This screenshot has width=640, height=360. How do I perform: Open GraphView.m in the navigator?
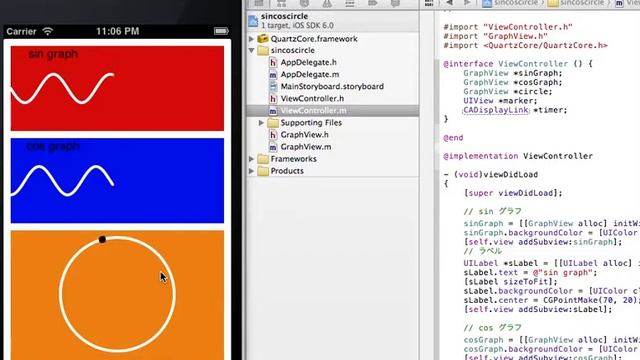coord(306,147)
